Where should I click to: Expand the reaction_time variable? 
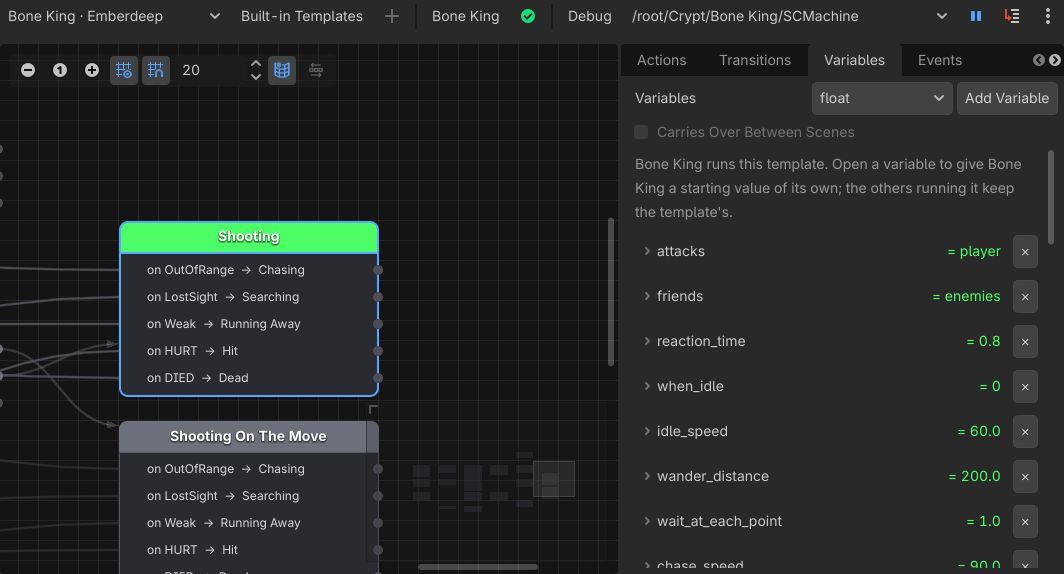tap(647, 341)
